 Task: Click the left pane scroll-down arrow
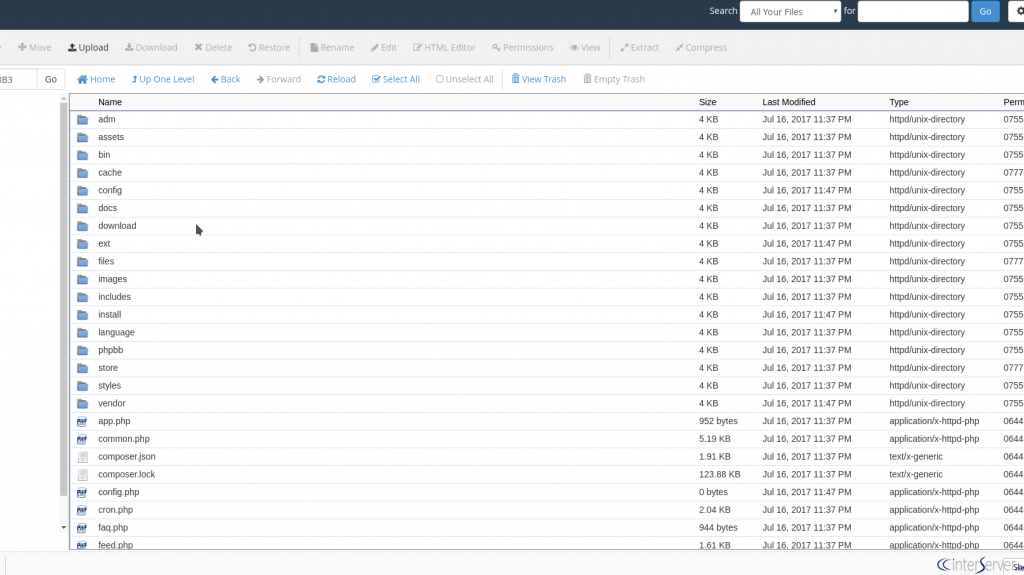(x=63, y=527)
